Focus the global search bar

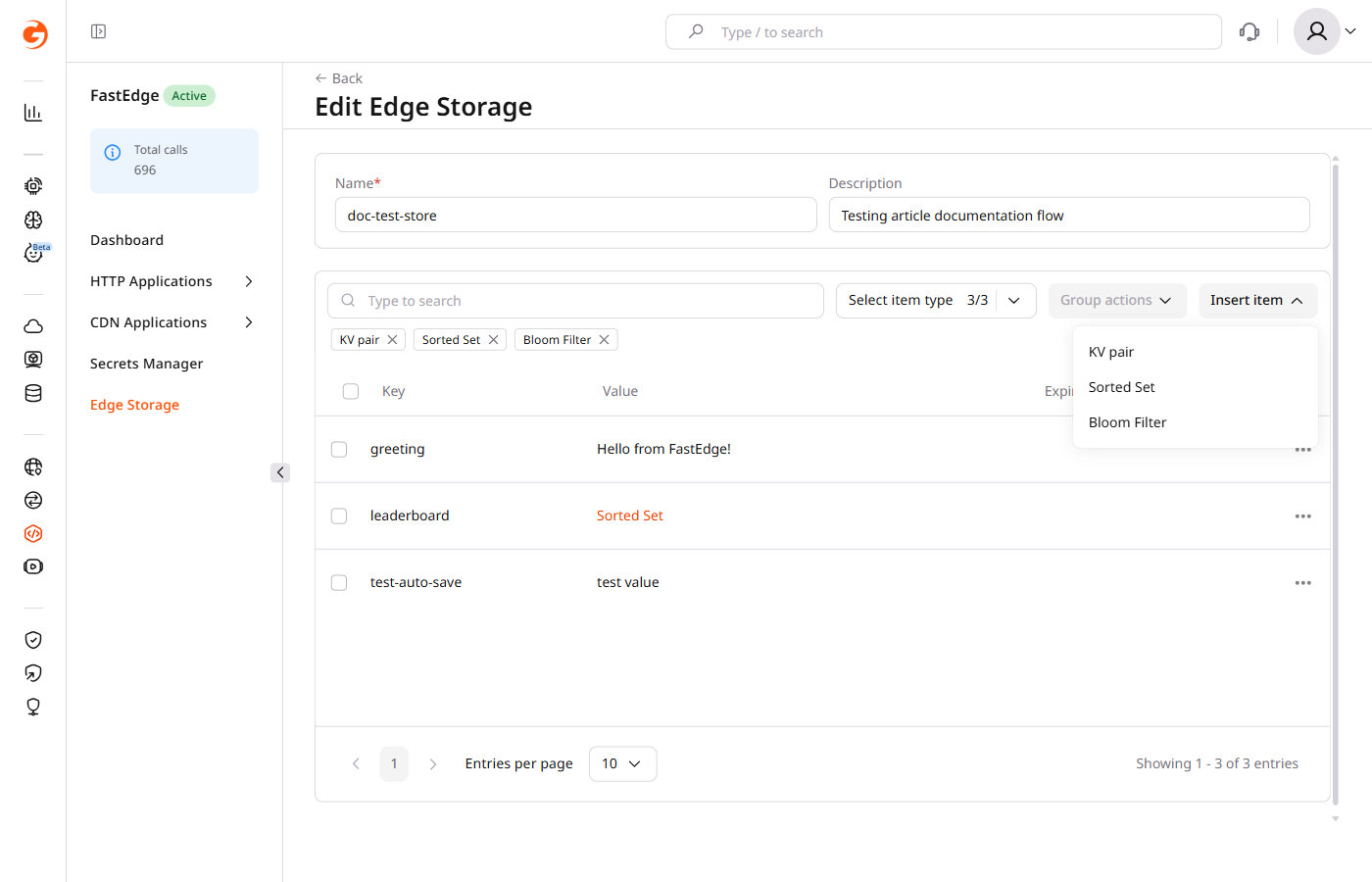(944, 31)
